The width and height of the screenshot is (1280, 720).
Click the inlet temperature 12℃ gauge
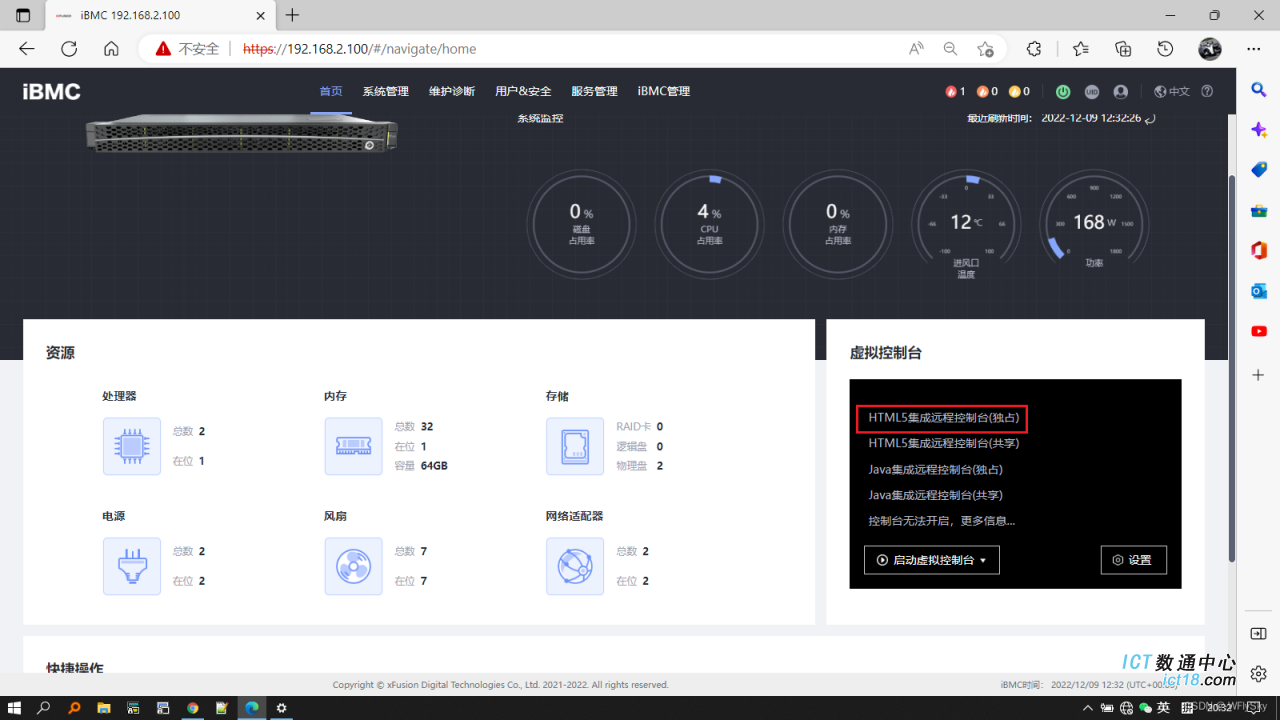coord(966,224)
